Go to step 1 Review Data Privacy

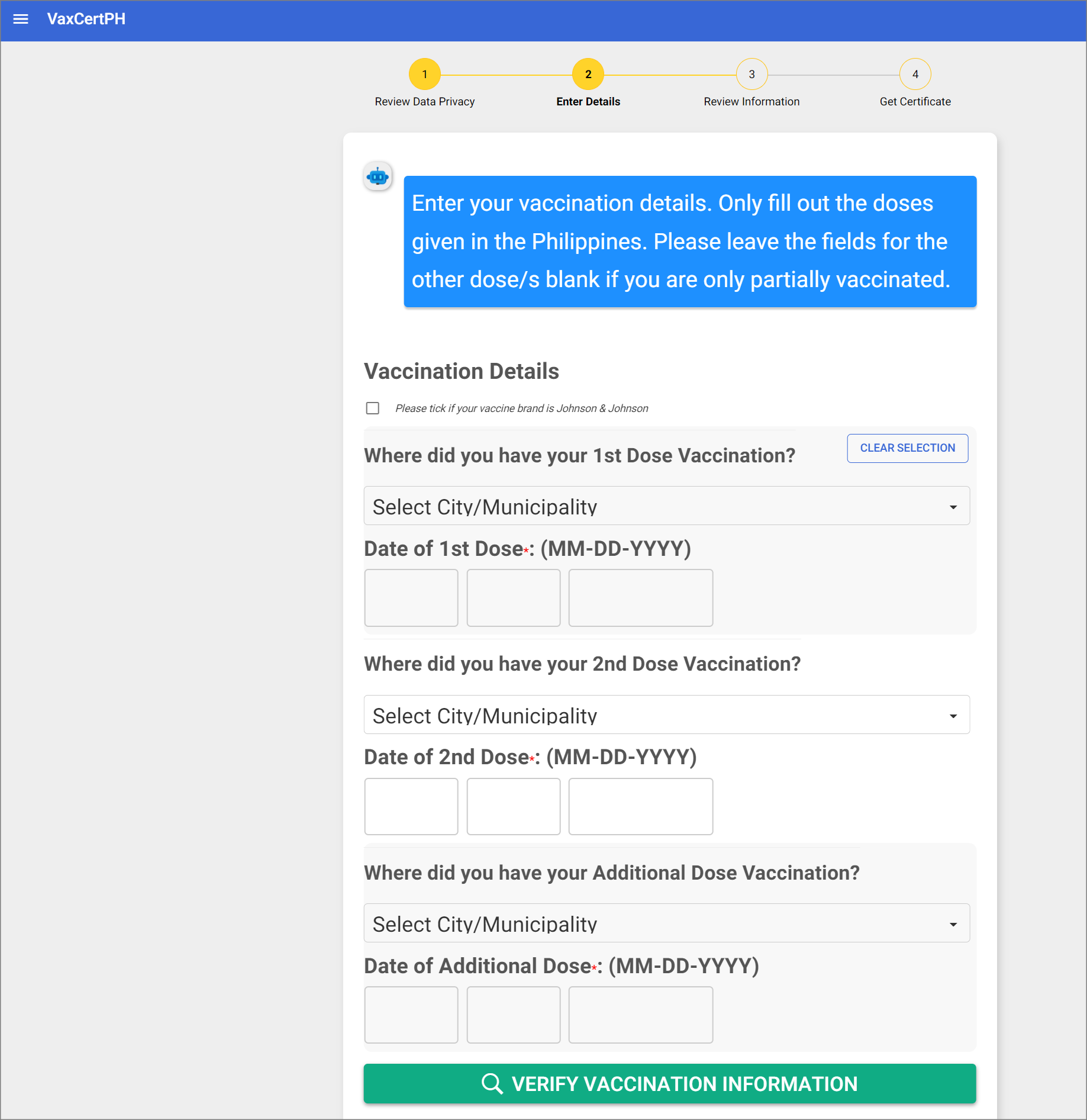pos(425,74)
